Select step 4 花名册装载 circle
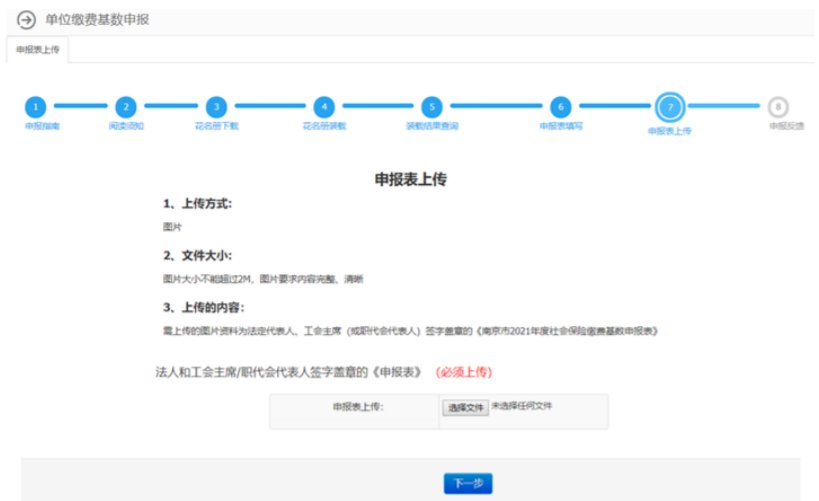This screenshot has width=819, height=501. (x=323, y=107)
